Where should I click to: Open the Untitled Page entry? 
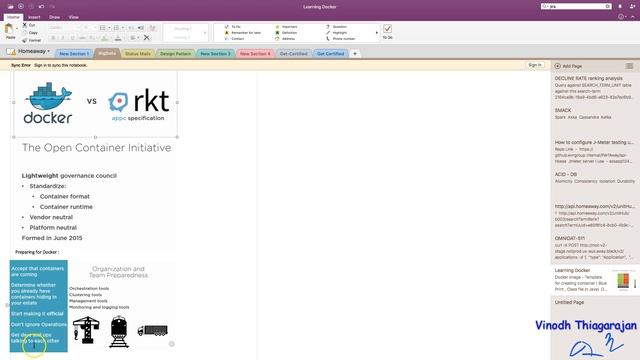pyautogui.click(x=594, y=302)
